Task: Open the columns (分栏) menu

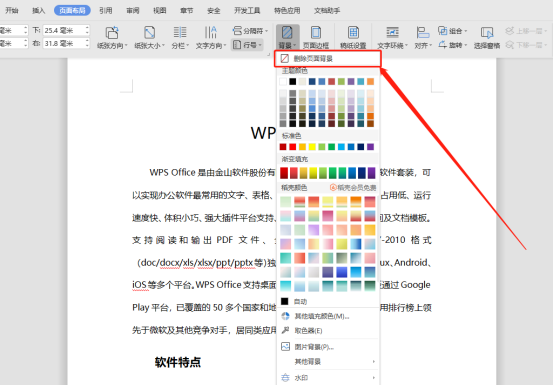Action: pos(180,37)
